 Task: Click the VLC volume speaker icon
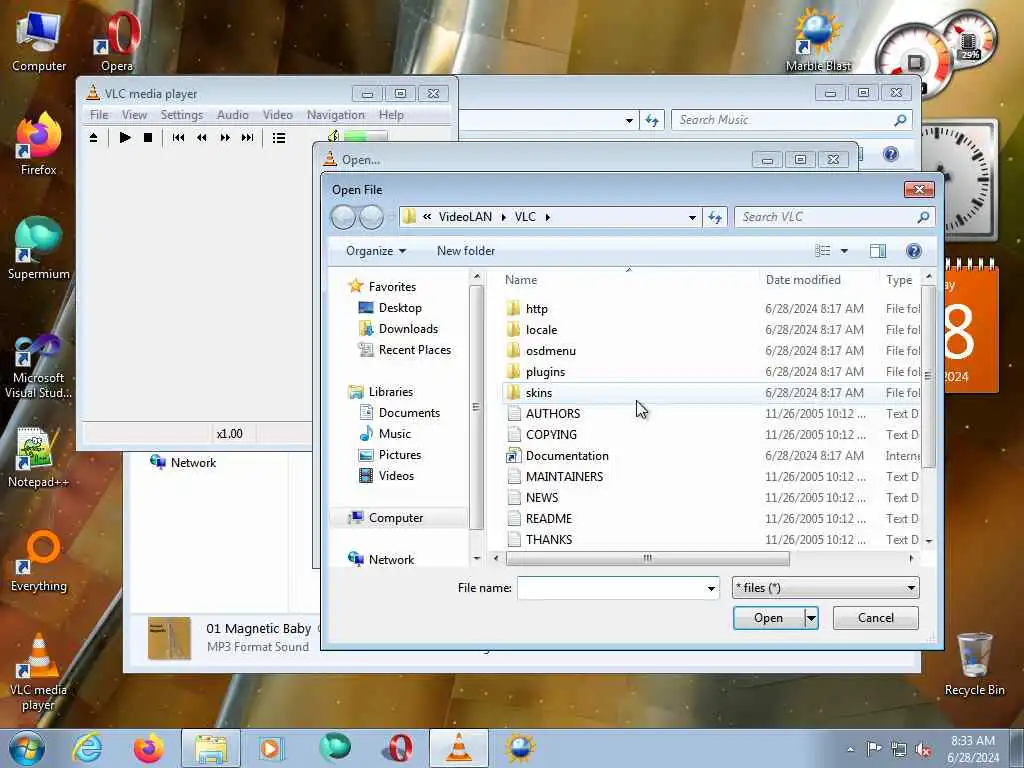coord(333,136)
